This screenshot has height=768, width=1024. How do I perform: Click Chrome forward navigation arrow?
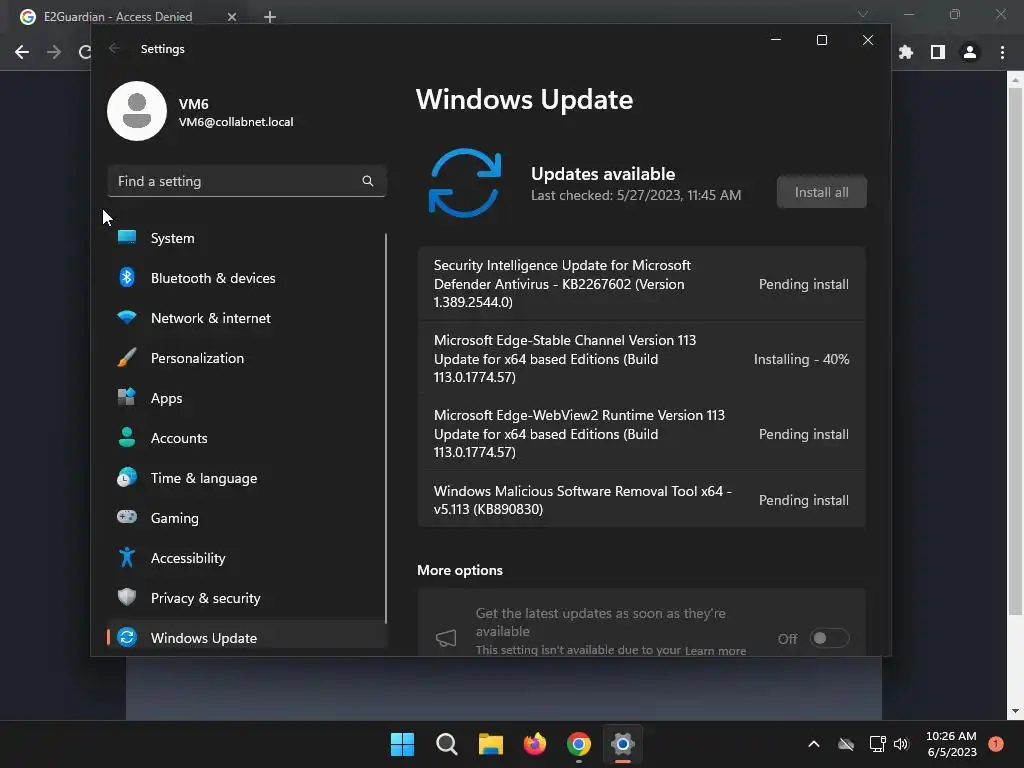click(x=54, y=52)
